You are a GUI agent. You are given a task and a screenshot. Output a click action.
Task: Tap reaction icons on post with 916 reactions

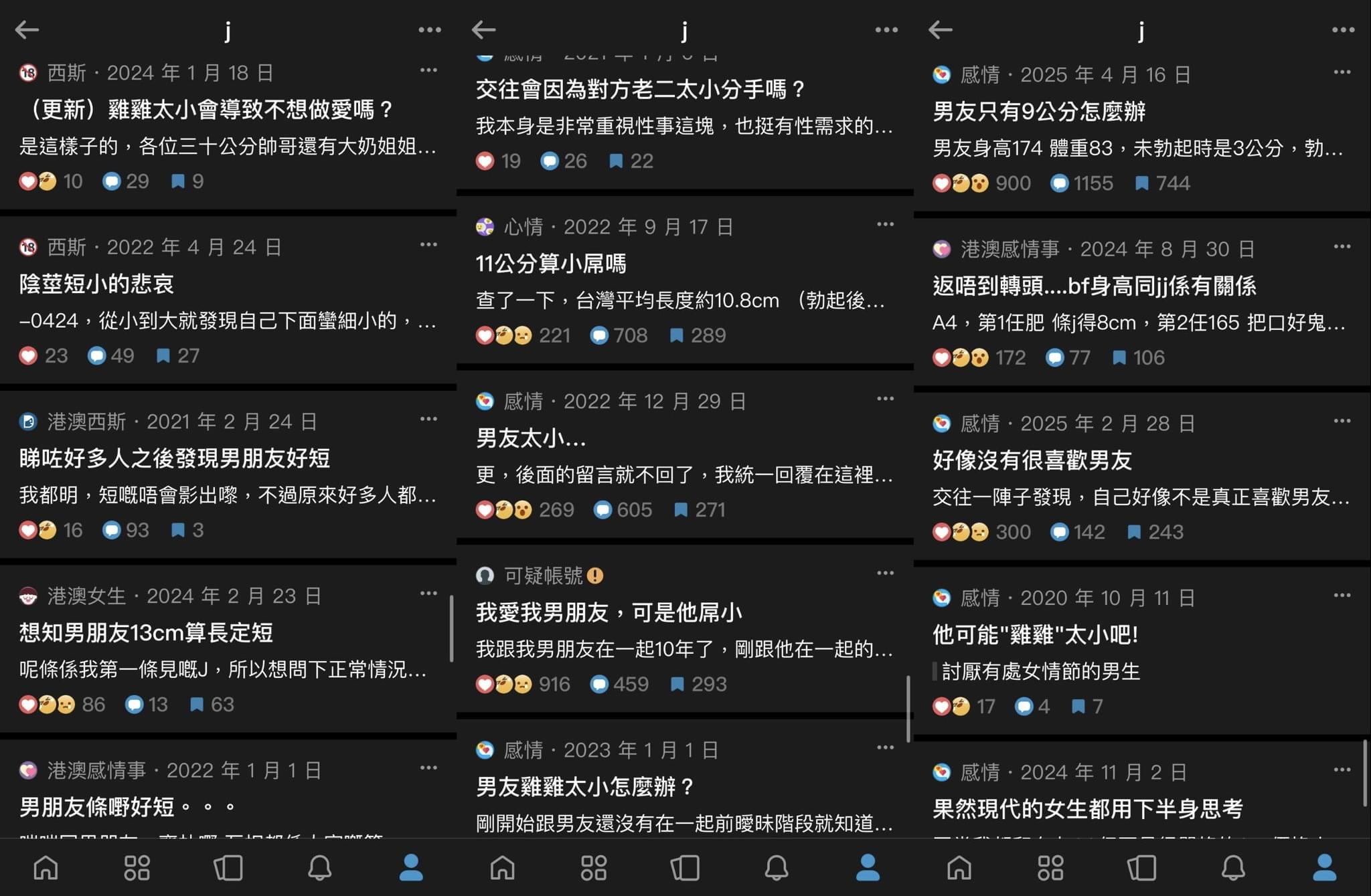pos(504,685)
